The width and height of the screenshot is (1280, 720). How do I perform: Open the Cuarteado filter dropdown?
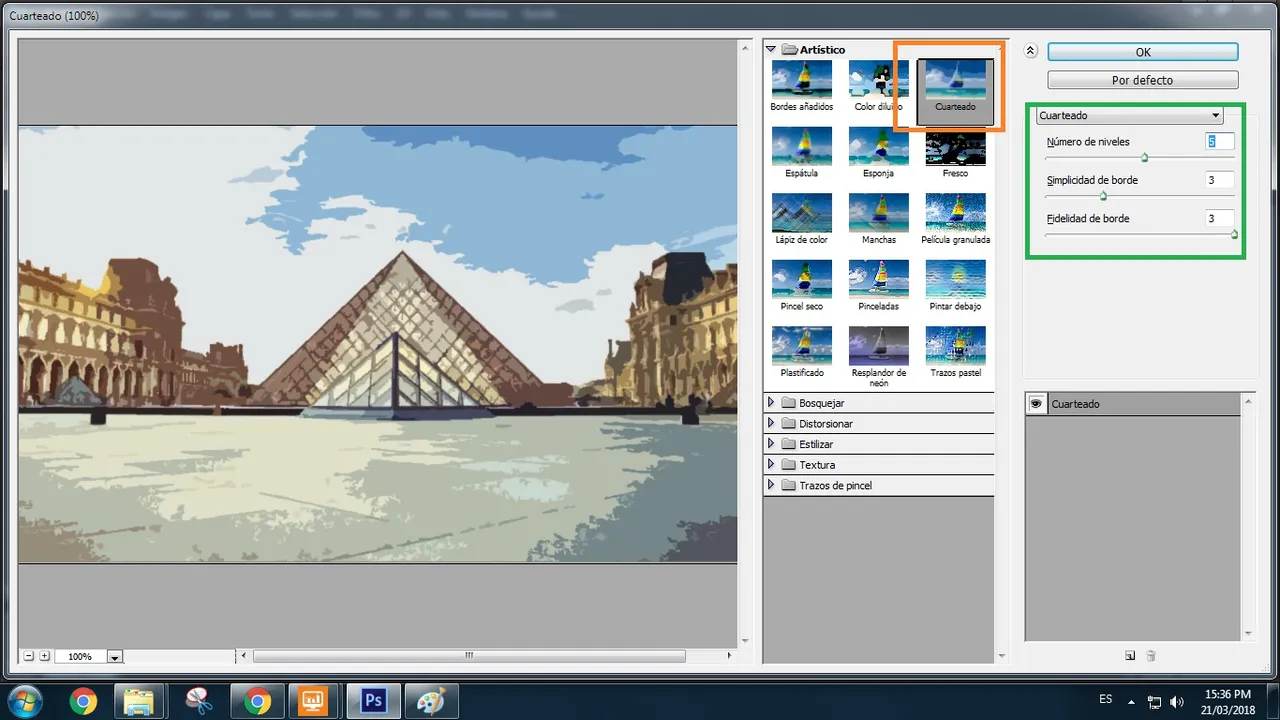coord(1130,116)
